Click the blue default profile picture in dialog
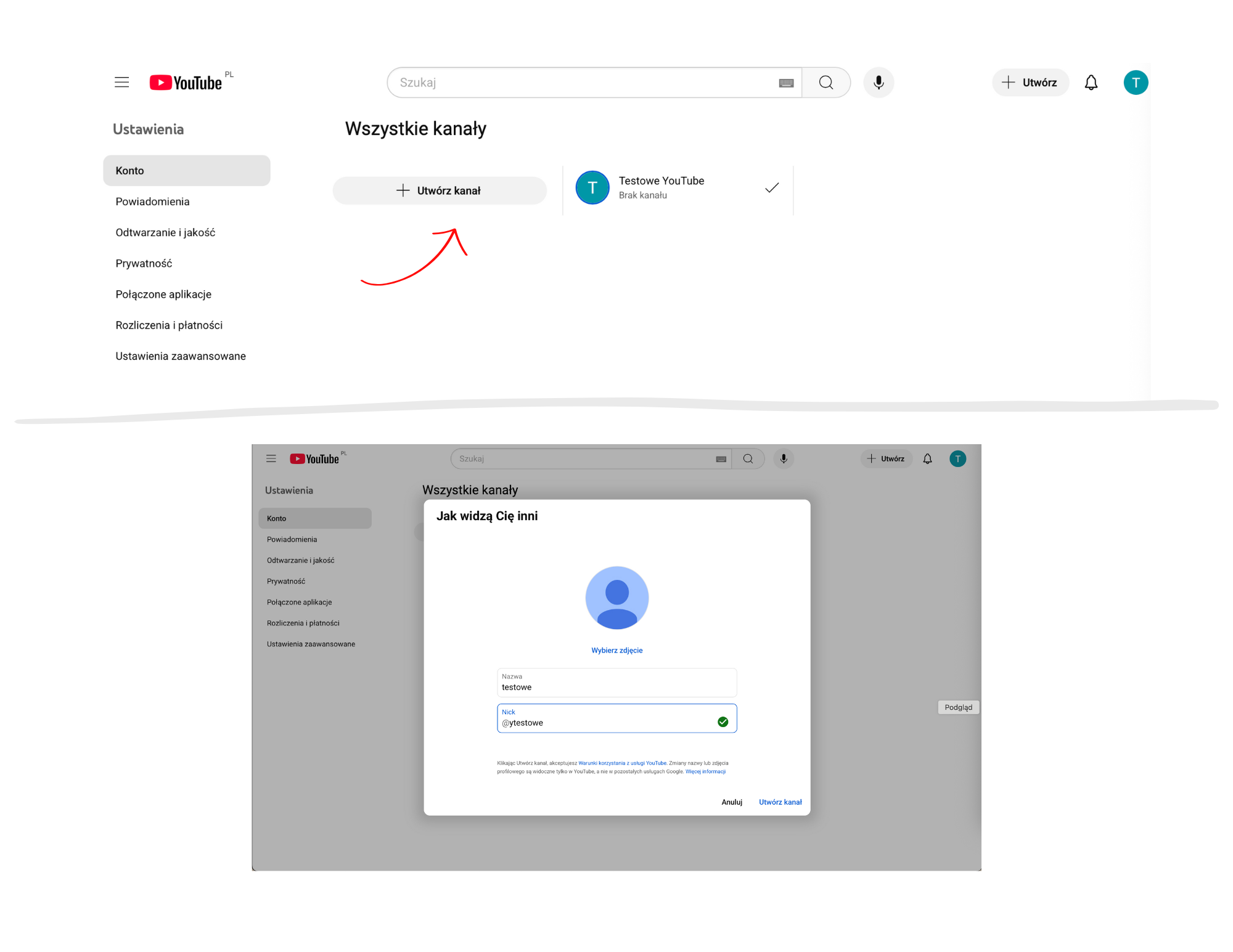 (x=616, y=598)
